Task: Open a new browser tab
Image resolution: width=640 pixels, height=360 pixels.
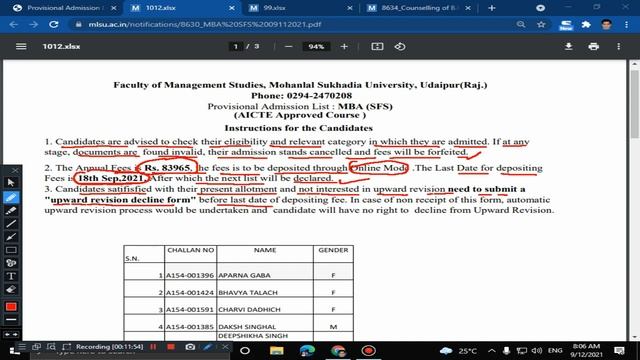Action: point(491,8)
